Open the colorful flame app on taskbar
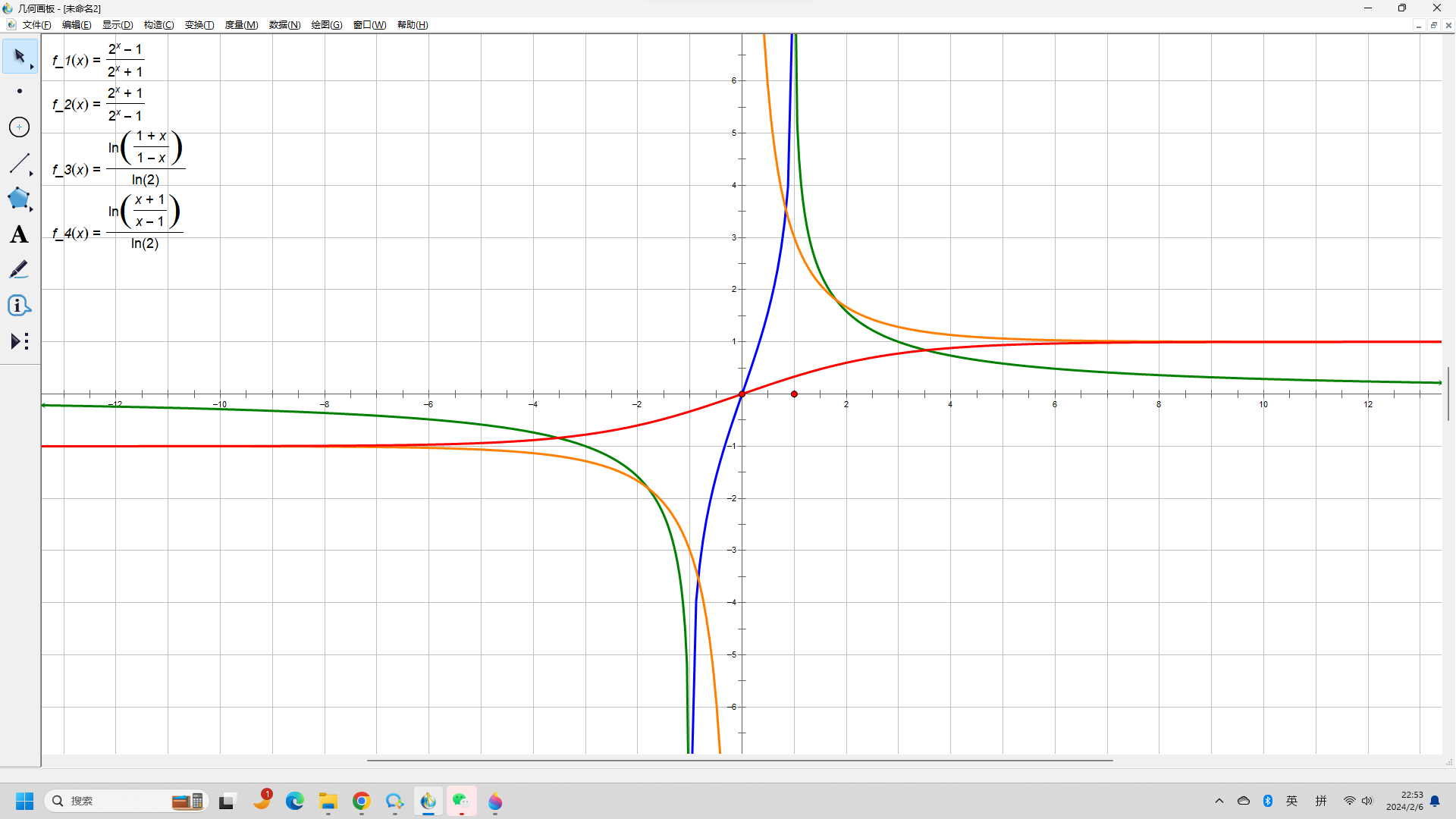 (495, 801)
